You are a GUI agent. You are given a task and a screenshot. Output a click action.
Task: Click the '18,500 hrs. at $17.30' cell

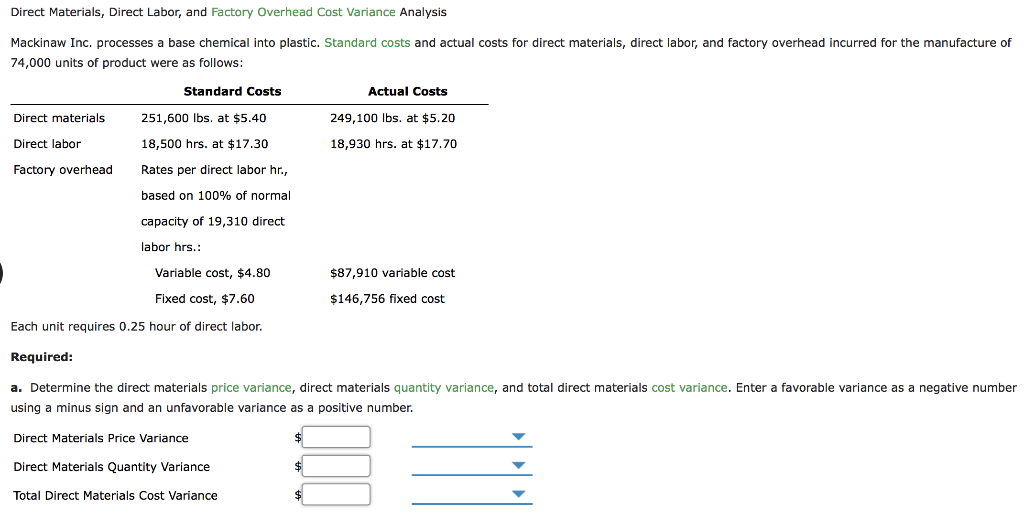tap(204, 144)
